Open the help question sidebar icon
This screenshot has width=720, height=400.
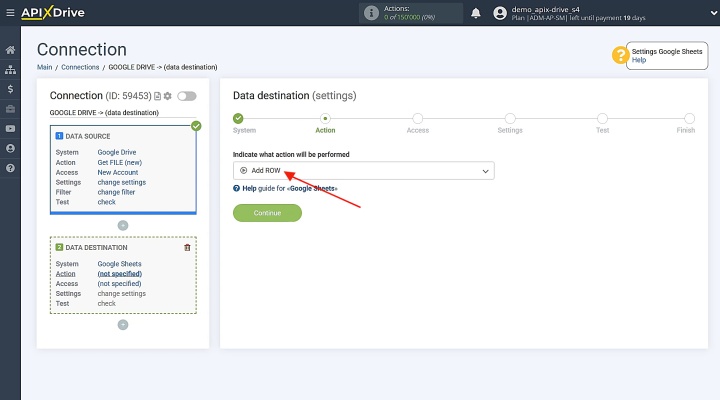point(10,168)
